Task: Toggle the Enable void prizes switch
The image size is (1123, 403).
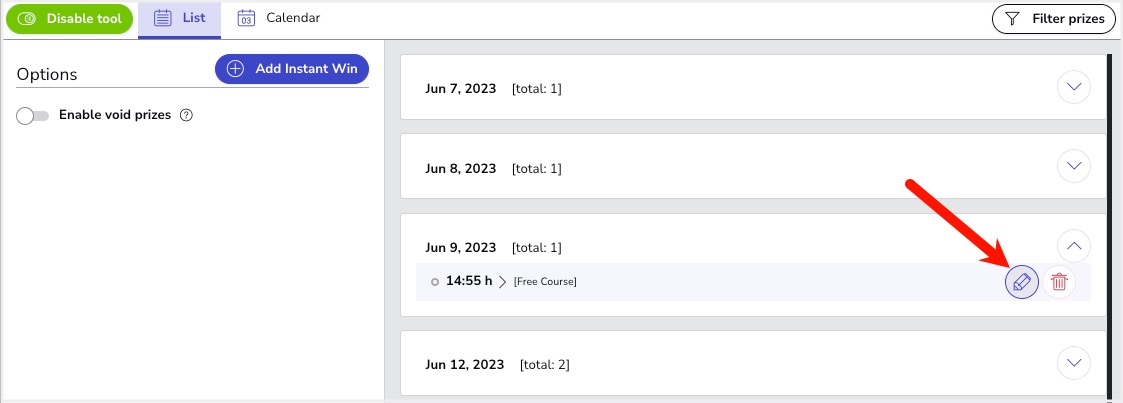Action: 33,116
